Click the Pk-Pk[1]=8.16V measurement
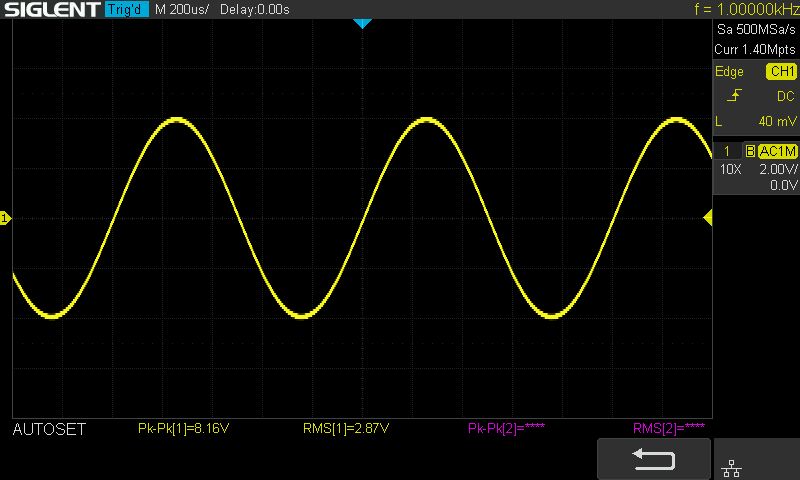800x480 pixels. (x=184, y=428)
